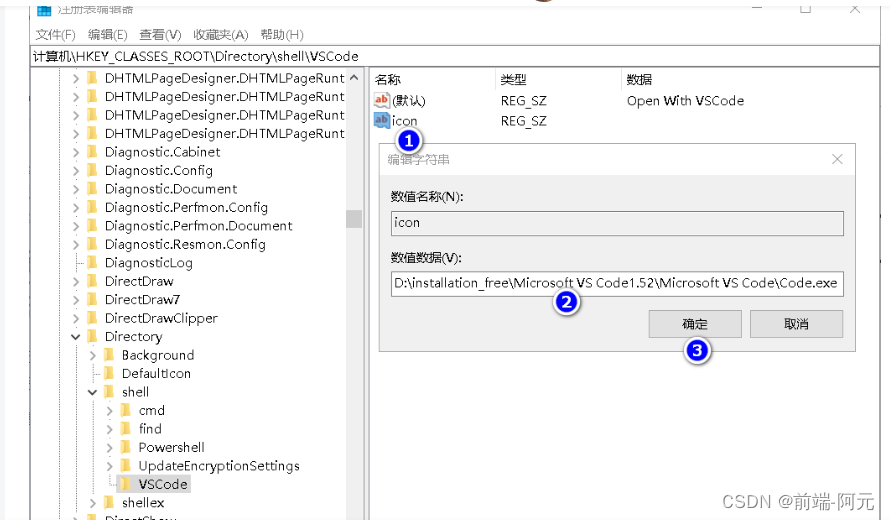Select the find key
Image resolution: width=890 pixels, height=520 pixels.
tap(150, 429)
